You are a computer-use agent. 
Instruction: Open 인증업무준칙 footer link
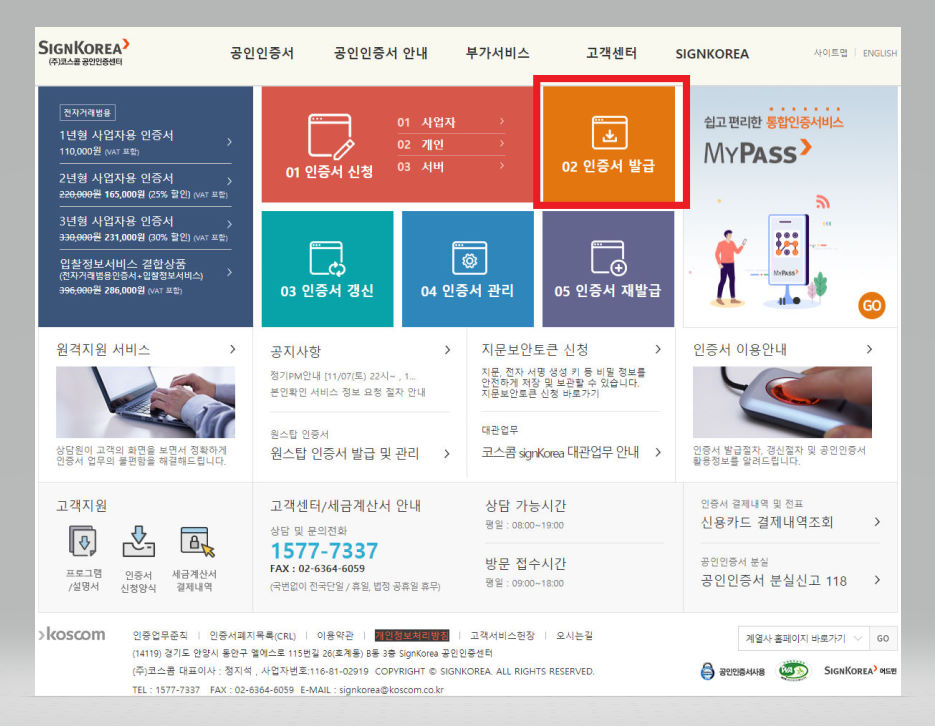click(x=160, y=635)
